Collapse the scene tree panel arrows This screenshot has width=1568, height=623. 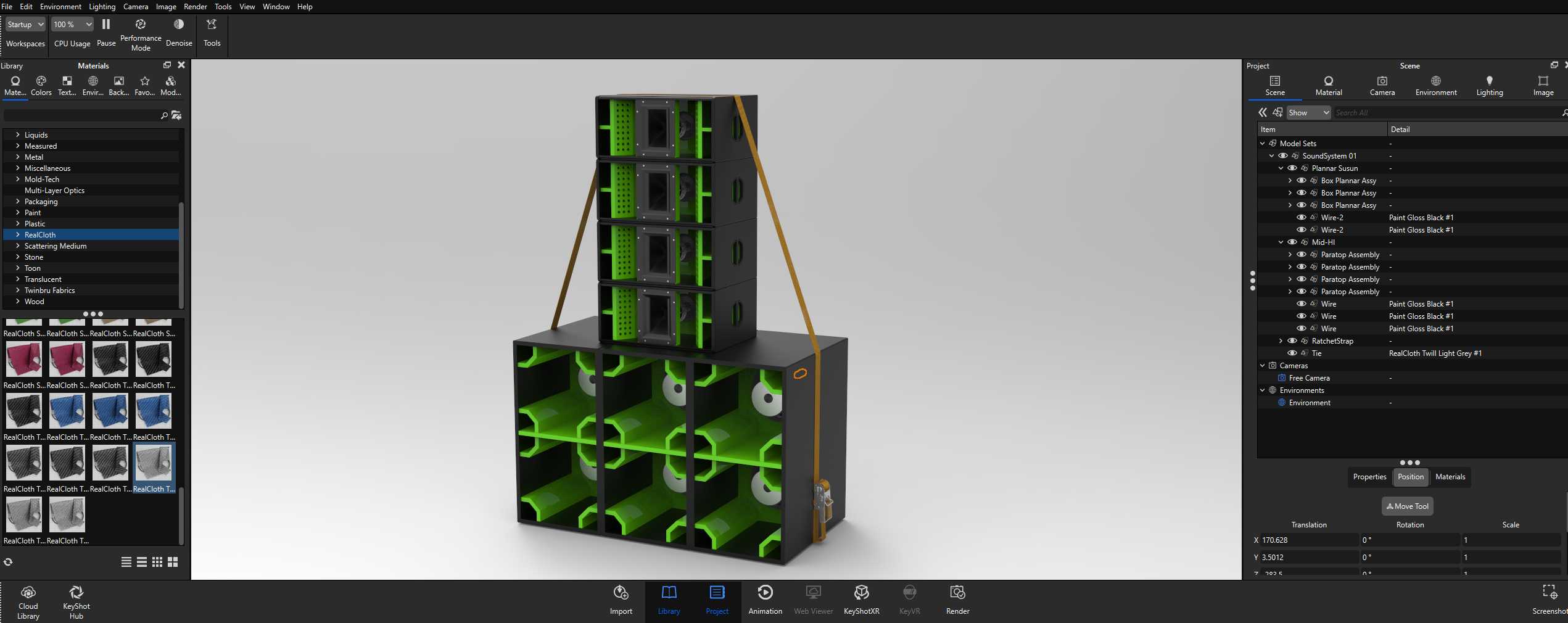pos(1263,112)
